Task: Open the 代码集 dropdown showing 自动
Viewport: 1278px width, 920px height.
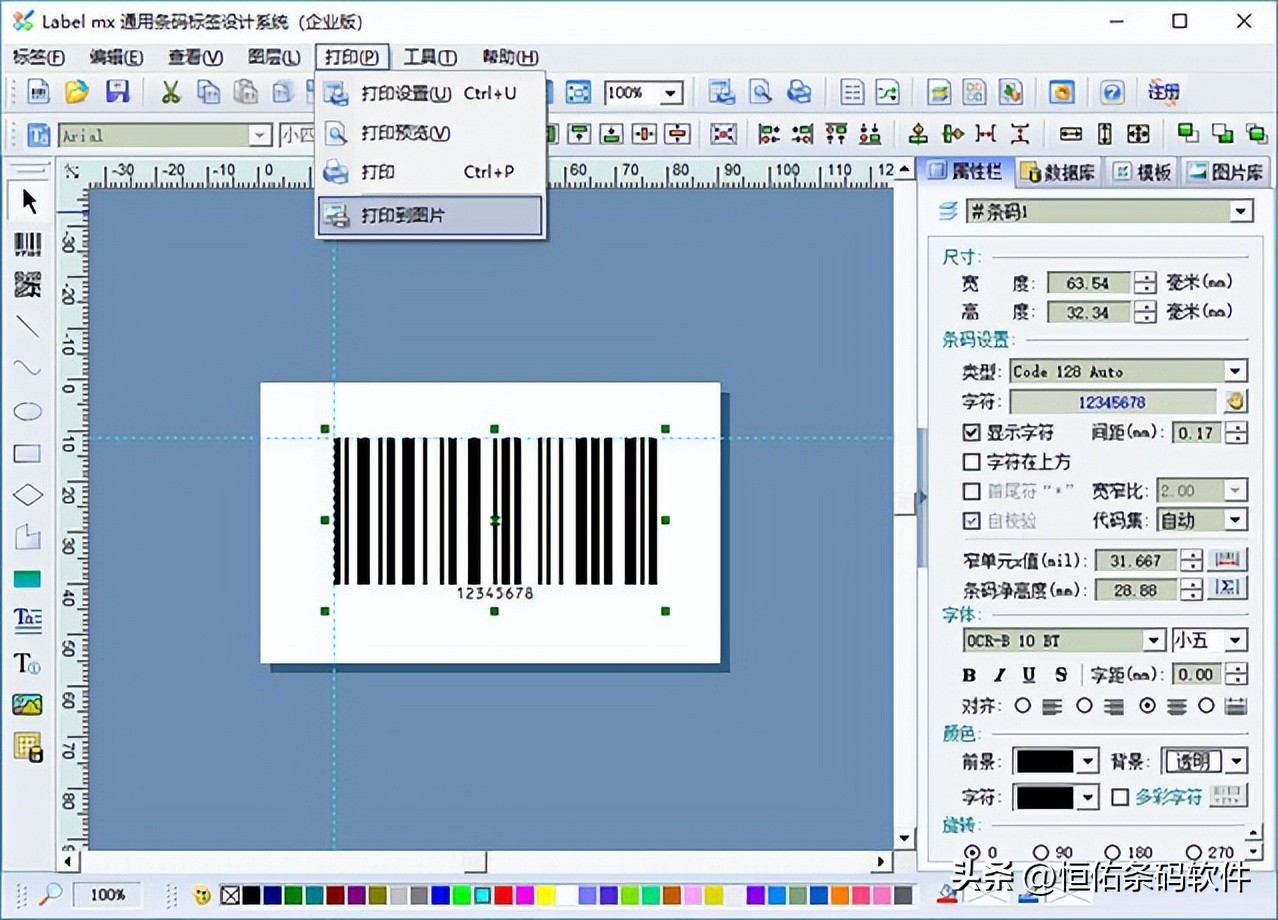Action: (x=1234, y=520)
